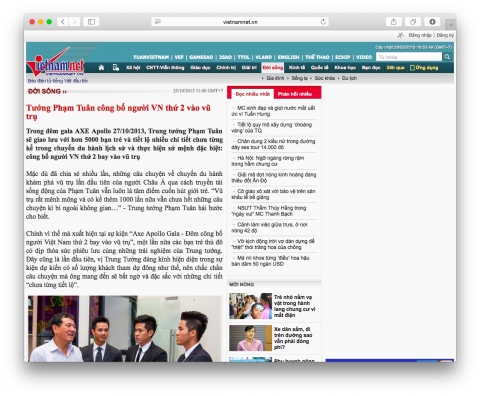The image size is (480, 396).
Task: Open the ECHIP top link
Action: tap(342, 57)
